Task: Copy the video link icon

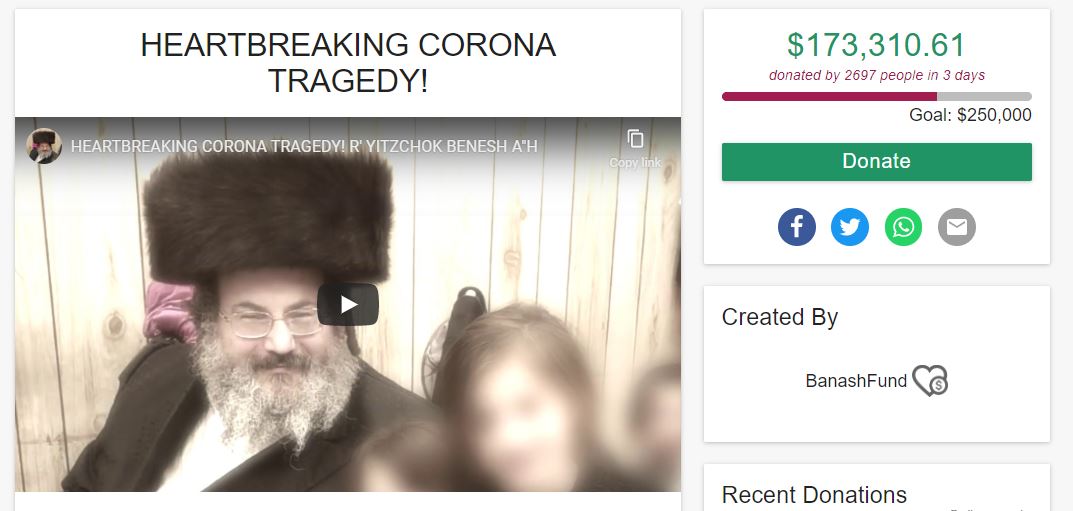Action: tap(635, 139)
